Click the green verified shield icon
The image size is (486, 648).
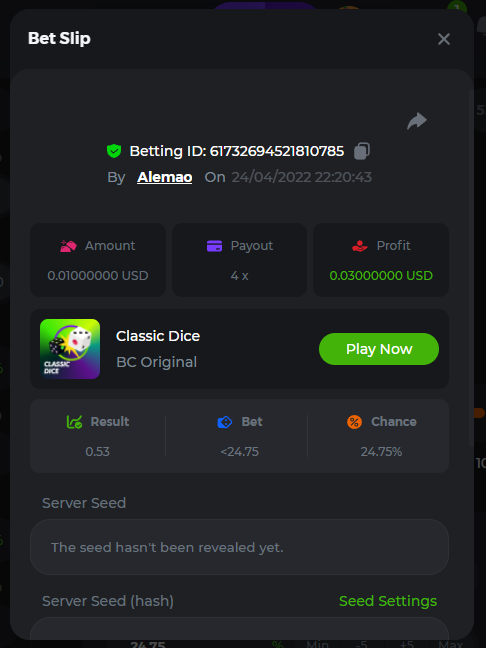click(x=114, y=151)
